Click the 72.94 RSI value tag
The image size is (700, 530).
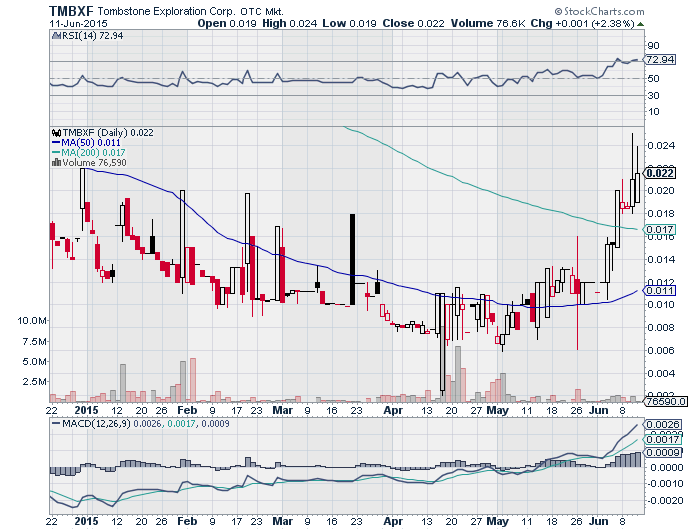[x=660, y=59]
